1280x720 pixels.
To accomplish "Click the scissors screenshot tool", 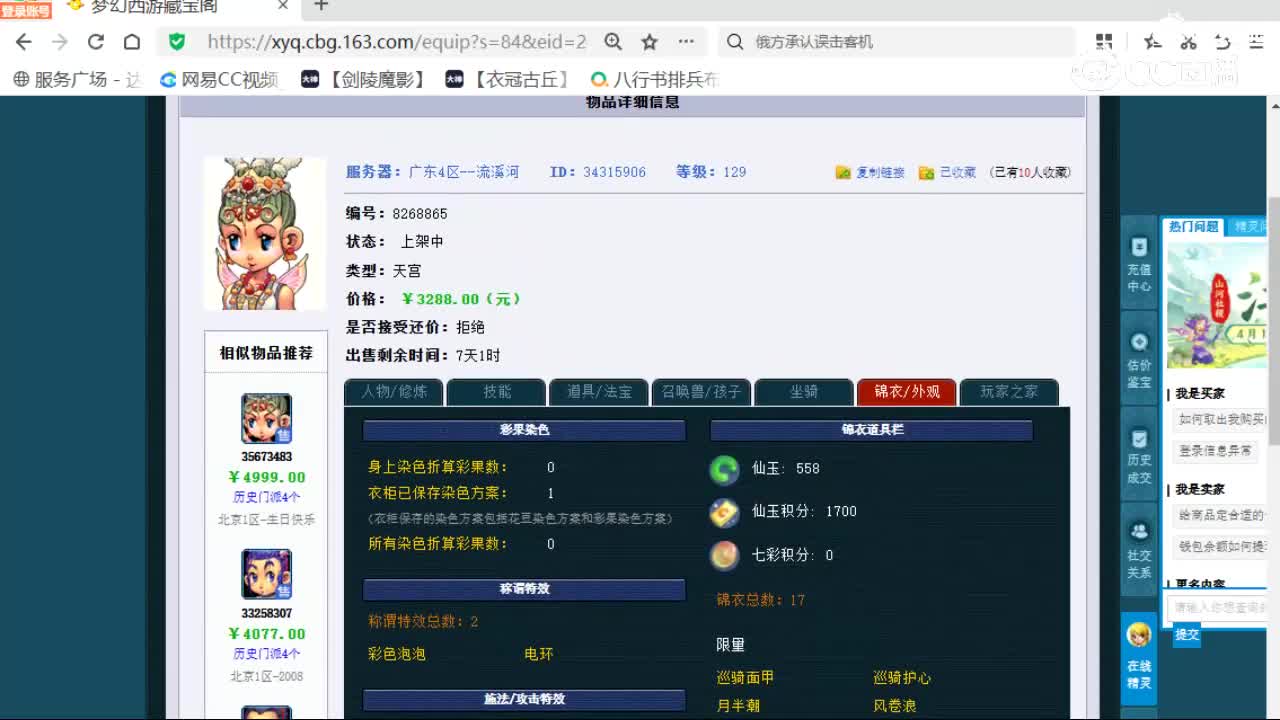I will point(1188,42).
